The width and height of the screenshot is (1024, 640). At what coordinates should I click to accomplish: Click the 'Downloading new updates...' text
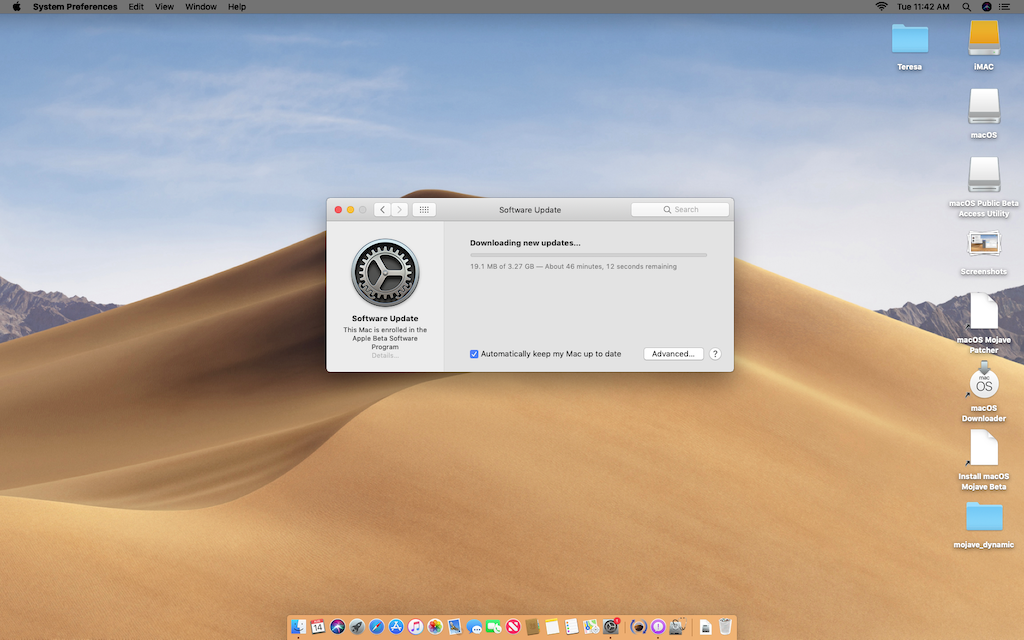pos(525,243)
